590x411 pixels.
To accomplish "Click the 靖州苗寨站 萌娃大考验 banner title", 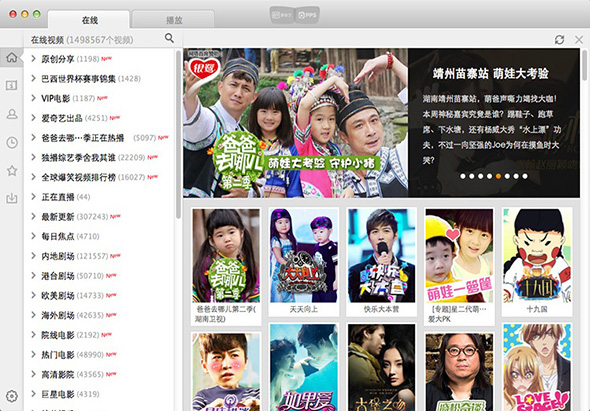I will click(x=490, y=73).
